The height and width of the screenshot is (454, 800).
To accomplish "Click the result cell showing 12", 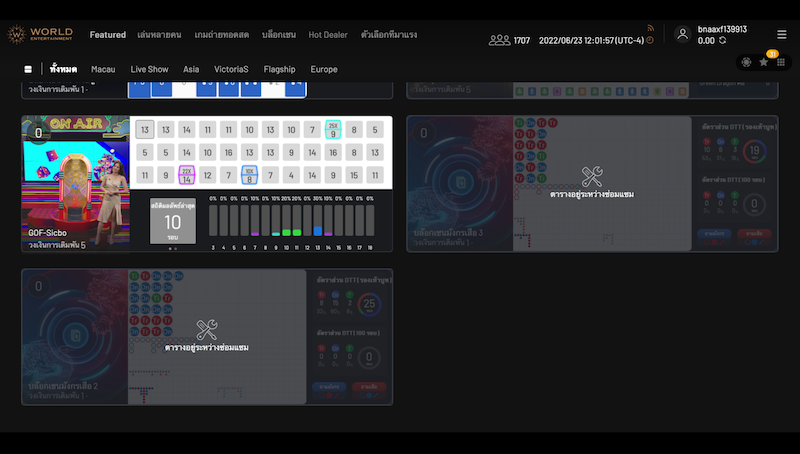I will pyautogui.click(x=208, y=175).
